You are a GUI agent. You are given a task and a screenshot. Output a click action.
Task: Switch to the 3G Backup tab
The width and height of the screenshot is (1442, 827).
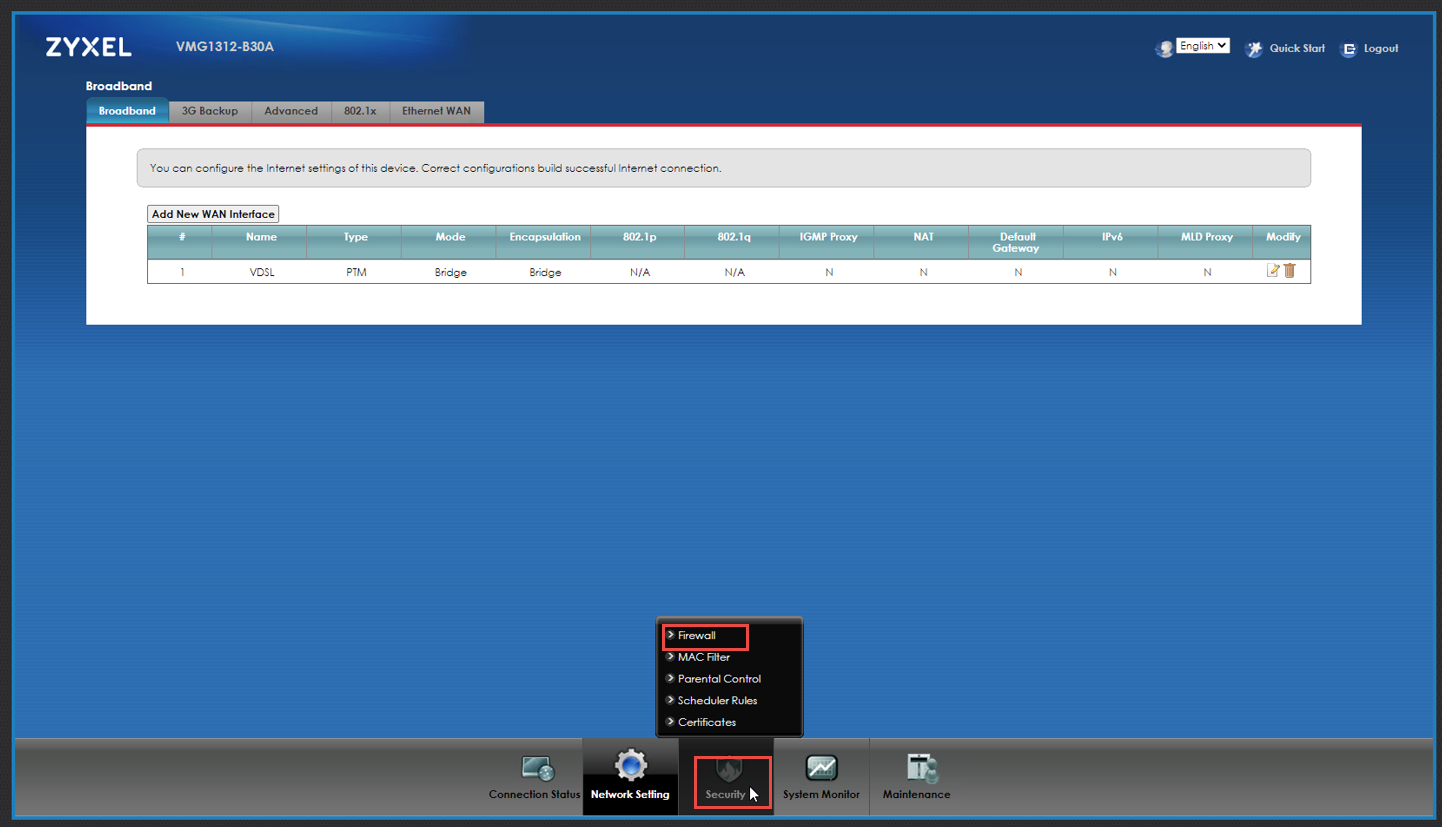(x=210, y=111)
